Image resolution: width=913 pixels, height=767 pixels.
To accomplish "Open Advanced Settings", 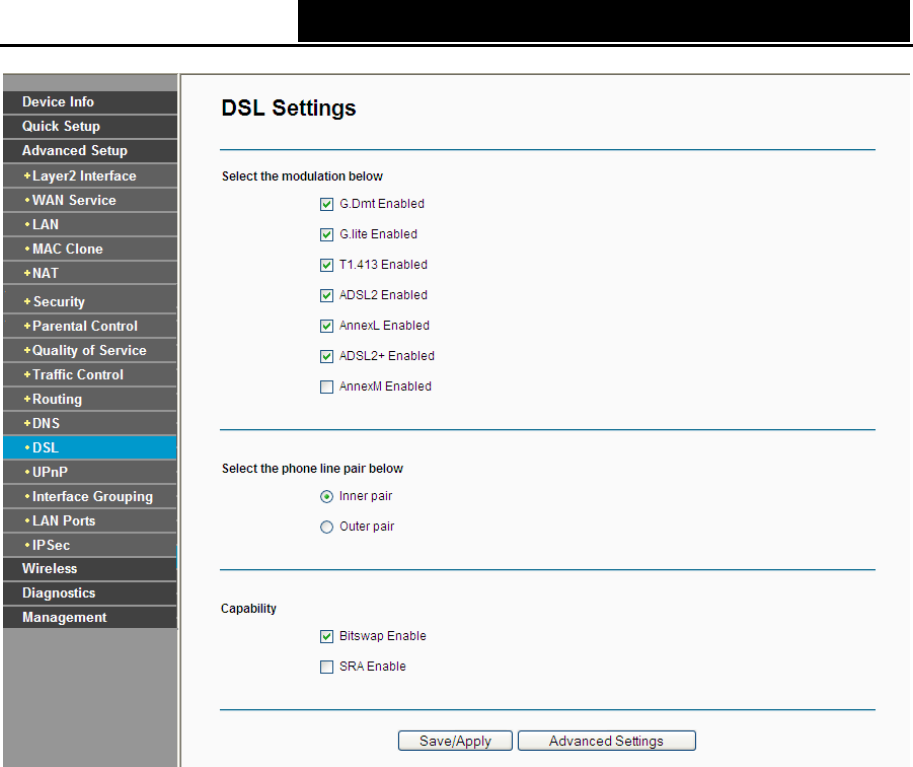I will coord(607,741).
